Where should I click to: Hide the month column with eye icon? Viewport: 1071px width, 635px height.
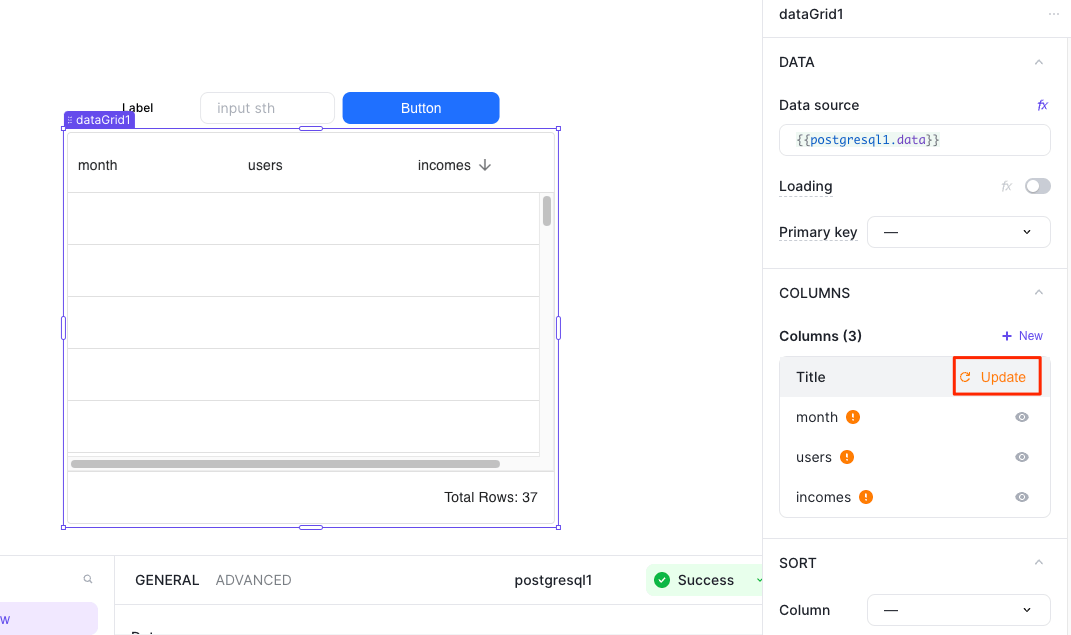tap(1022, 417)
